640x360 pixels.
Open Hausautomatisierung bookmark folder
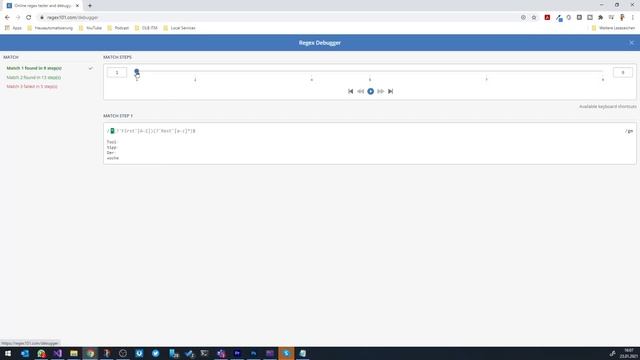[50, 28]
